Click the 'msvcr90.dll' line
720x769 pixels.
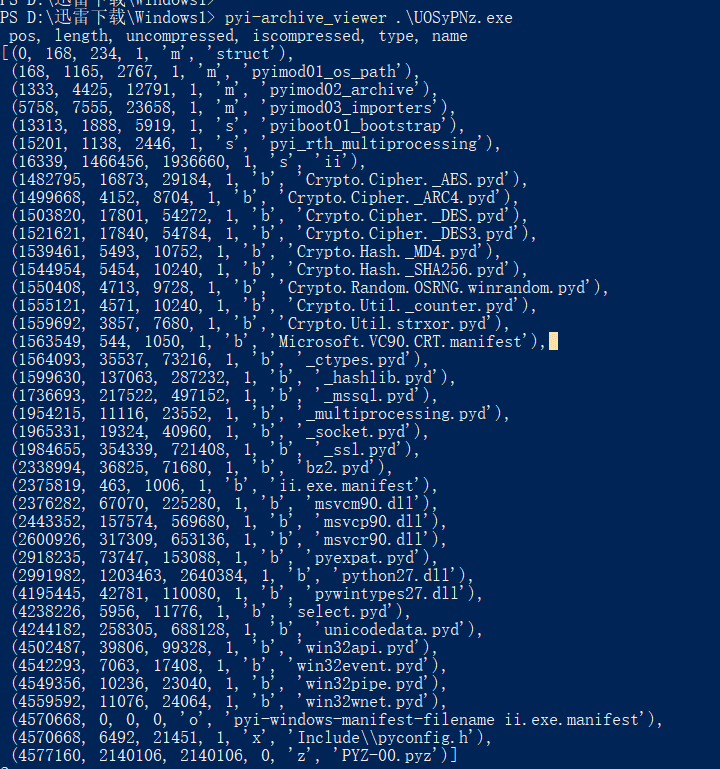tap(230, 540)
